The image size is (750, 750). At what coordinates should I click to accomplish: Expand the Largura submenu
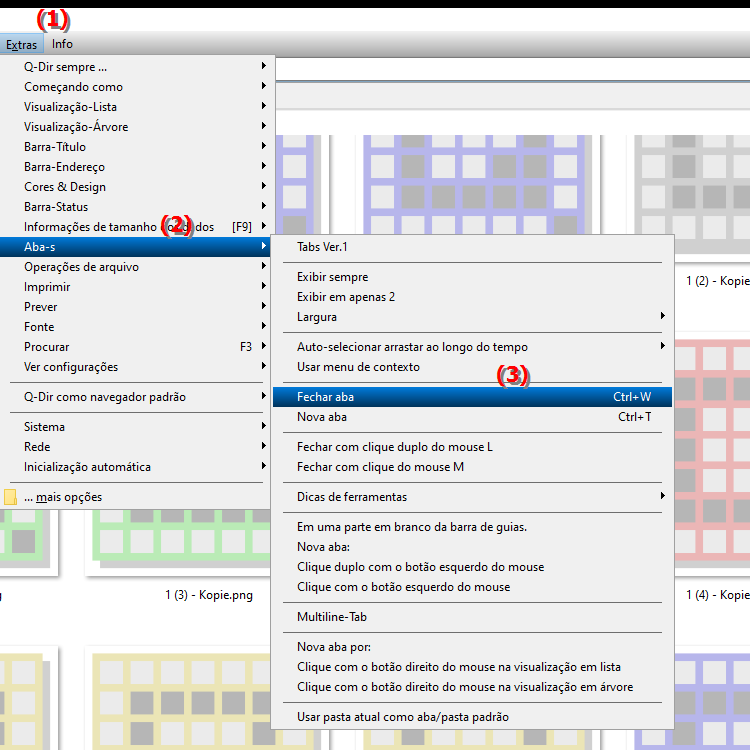click(x=472, y=317)
